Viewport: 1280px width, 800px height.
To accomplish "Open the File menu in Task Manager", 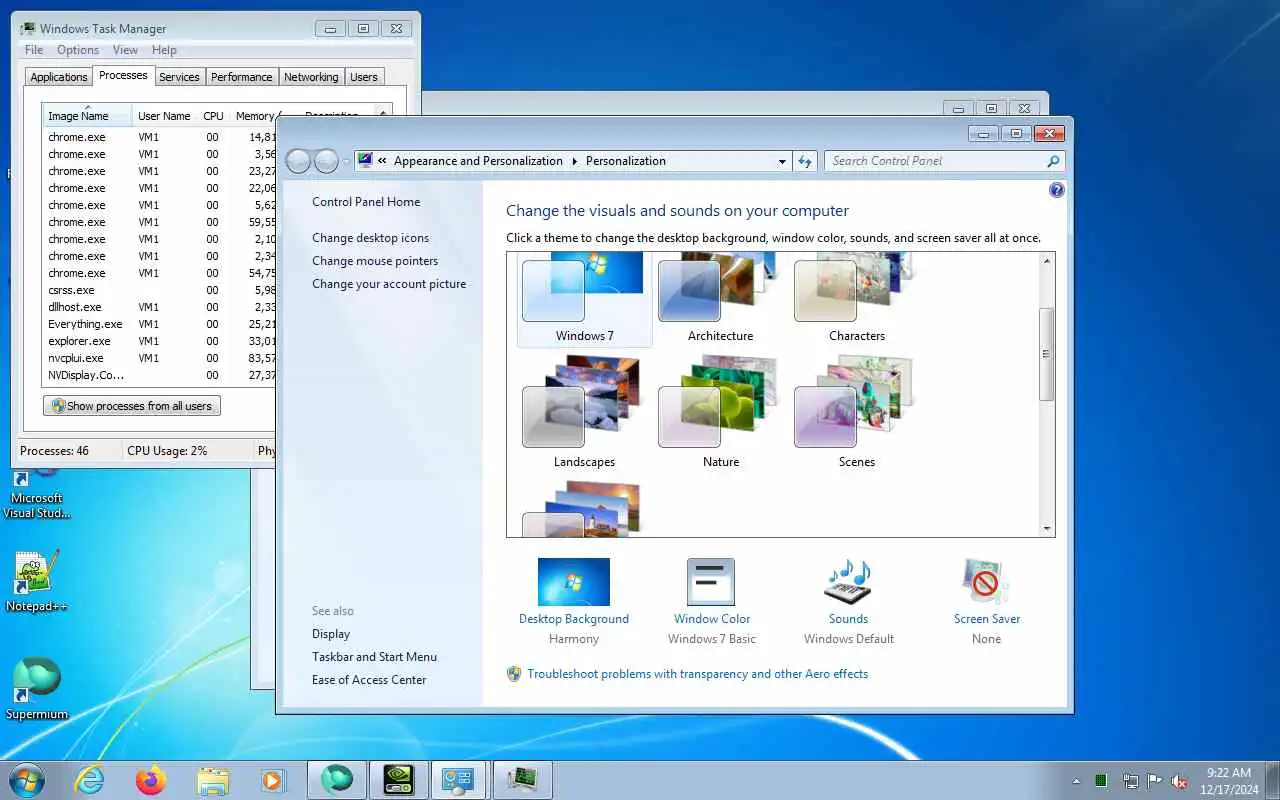I will coord(33,50).
